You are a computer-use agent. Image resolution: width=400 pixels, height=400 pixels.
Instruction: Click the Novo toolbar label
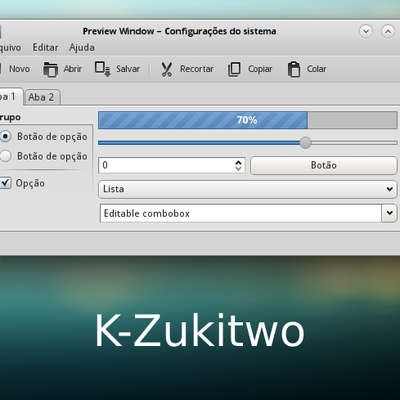(x=19, y=69)
